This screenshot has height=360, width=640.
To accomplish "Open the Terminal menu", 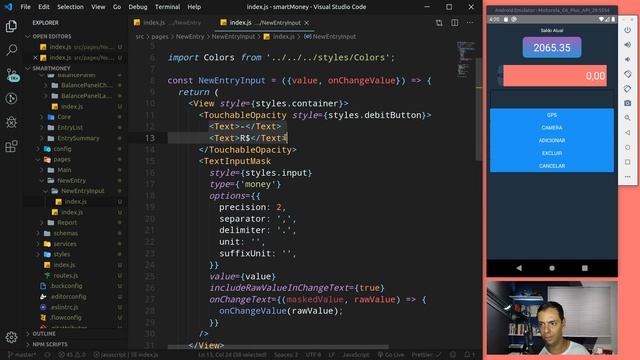I will 167,7.
